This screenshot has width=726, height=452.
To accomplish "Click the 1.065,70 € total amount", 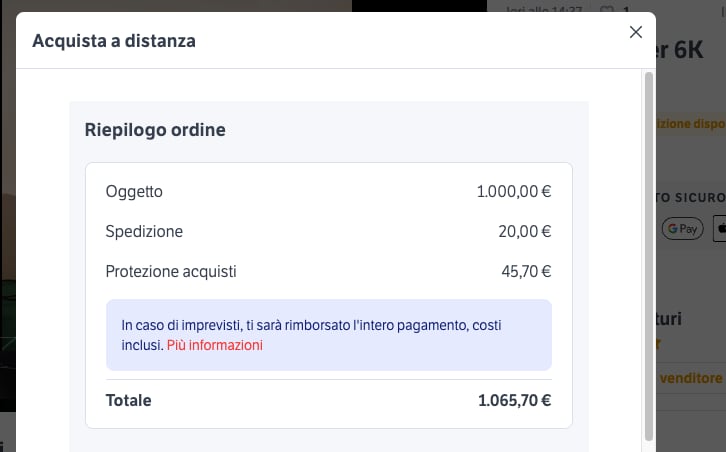I will 514,401.
